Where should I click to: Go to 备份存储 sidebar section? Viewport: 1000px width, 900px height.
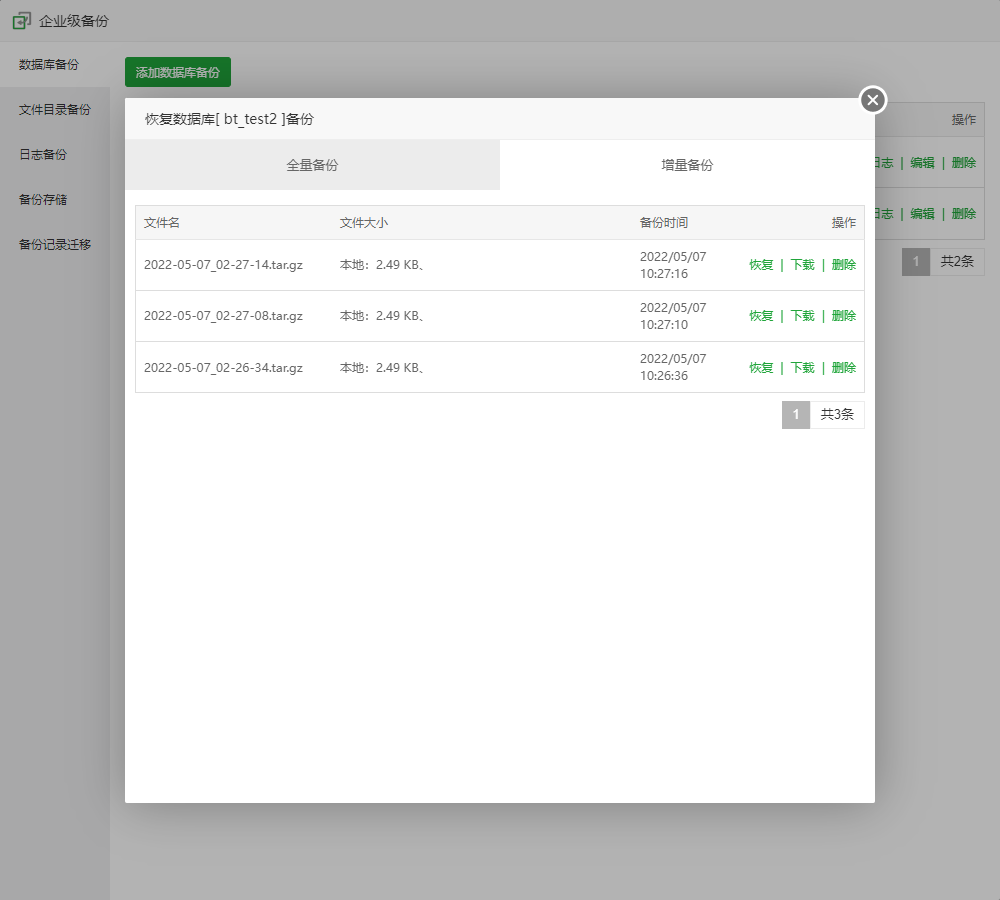[x=43, y=200]
